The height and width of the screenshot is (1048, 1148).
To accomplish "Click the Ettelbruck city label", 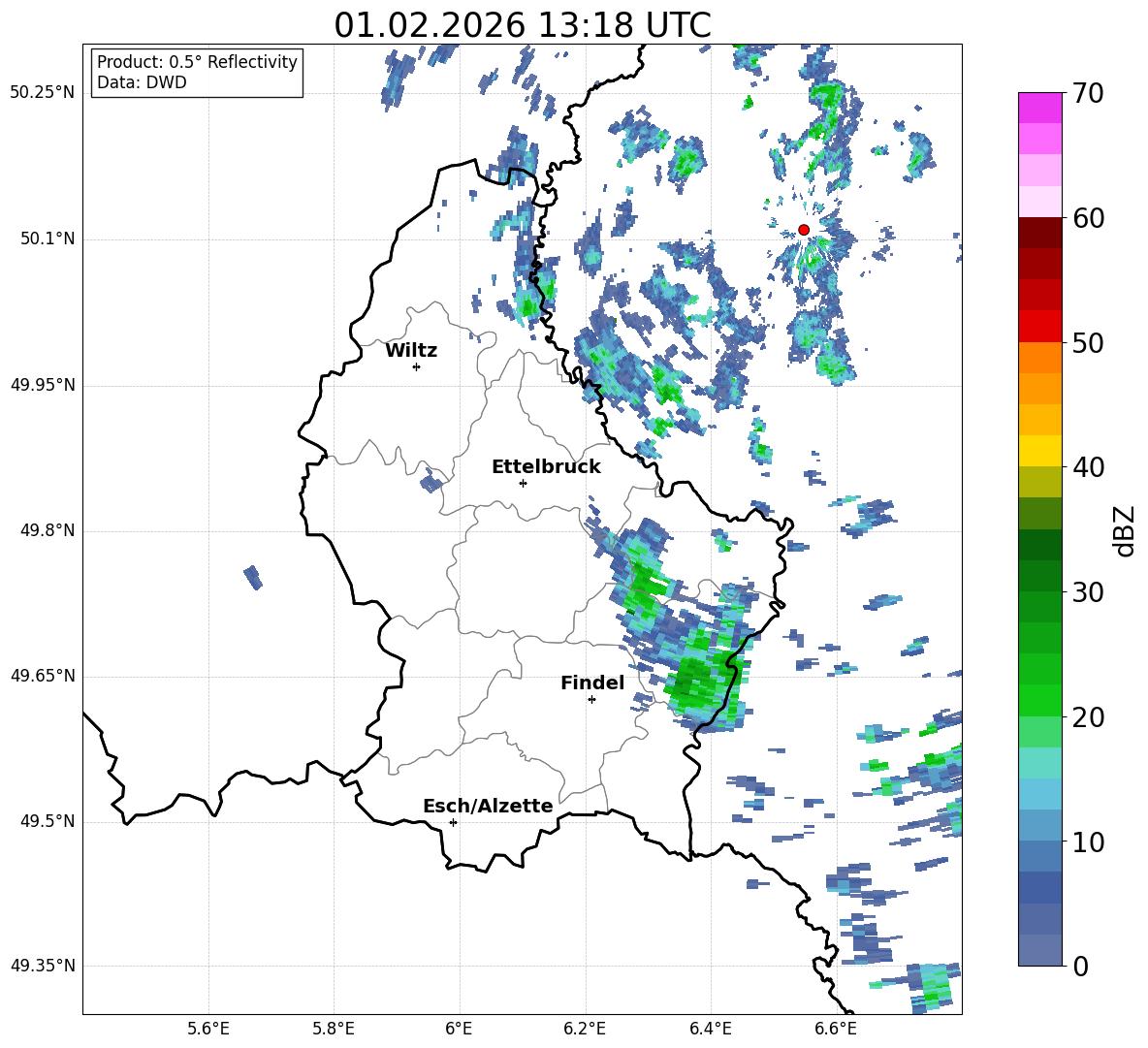I will click(546, 467).
